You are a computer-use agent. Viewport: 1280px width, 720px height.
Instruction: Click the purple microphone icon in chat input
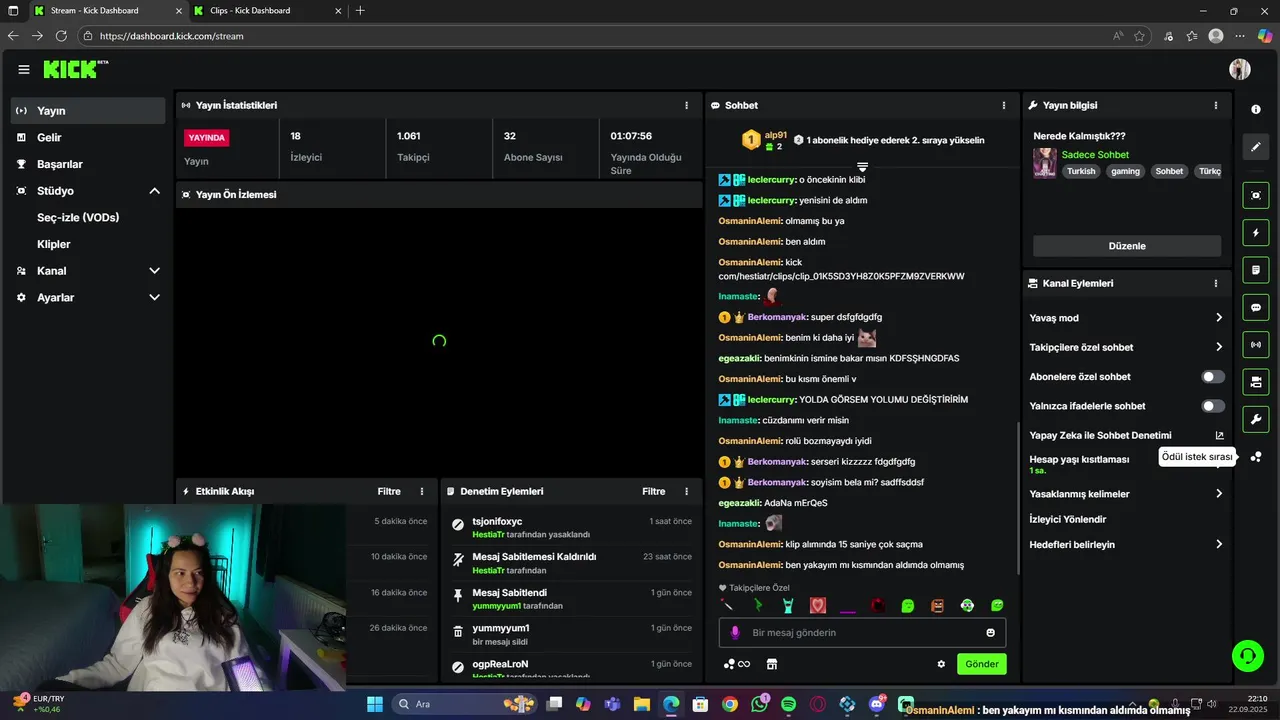(x=735, y=633)
